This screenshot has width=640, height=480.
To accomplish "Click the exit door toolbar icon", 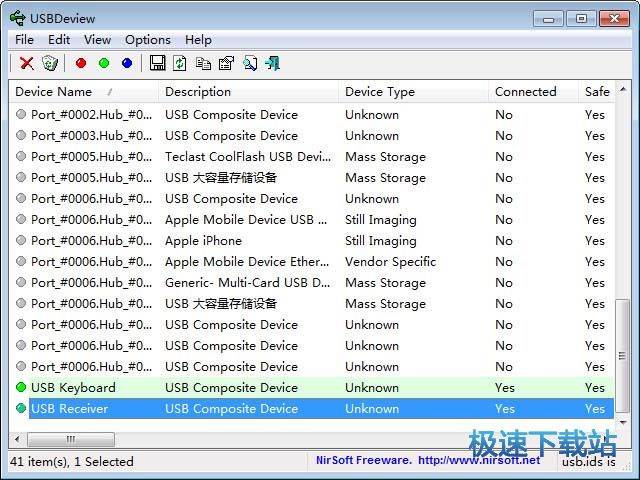I will tap(272, 63).
